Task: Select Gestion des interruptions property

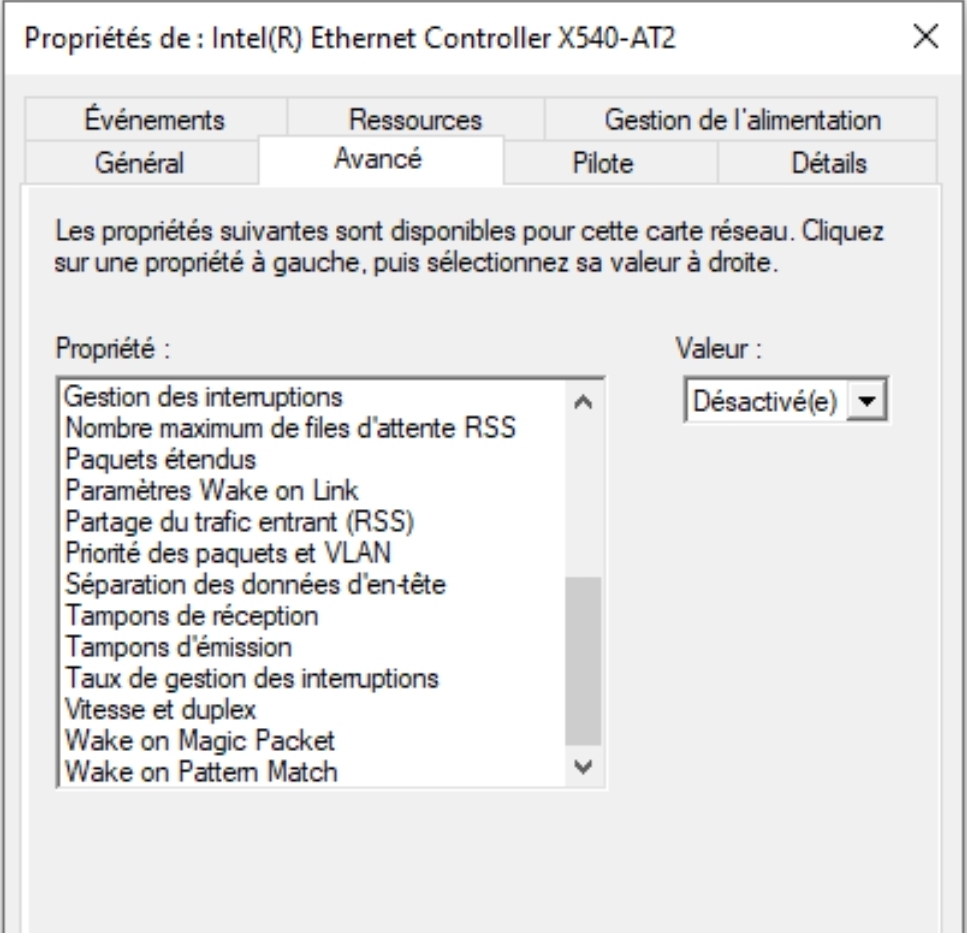Action: pos(204,397)
